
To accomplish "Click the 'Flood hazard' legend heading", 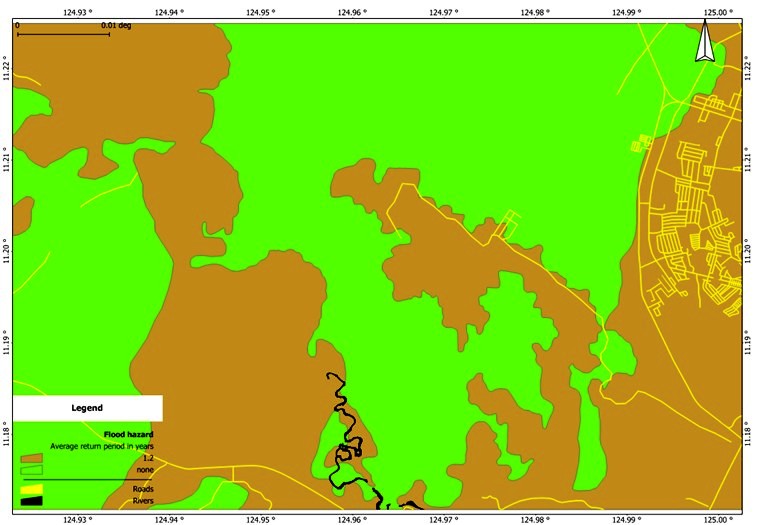I will pyautogui.click(x=128, y=435).
